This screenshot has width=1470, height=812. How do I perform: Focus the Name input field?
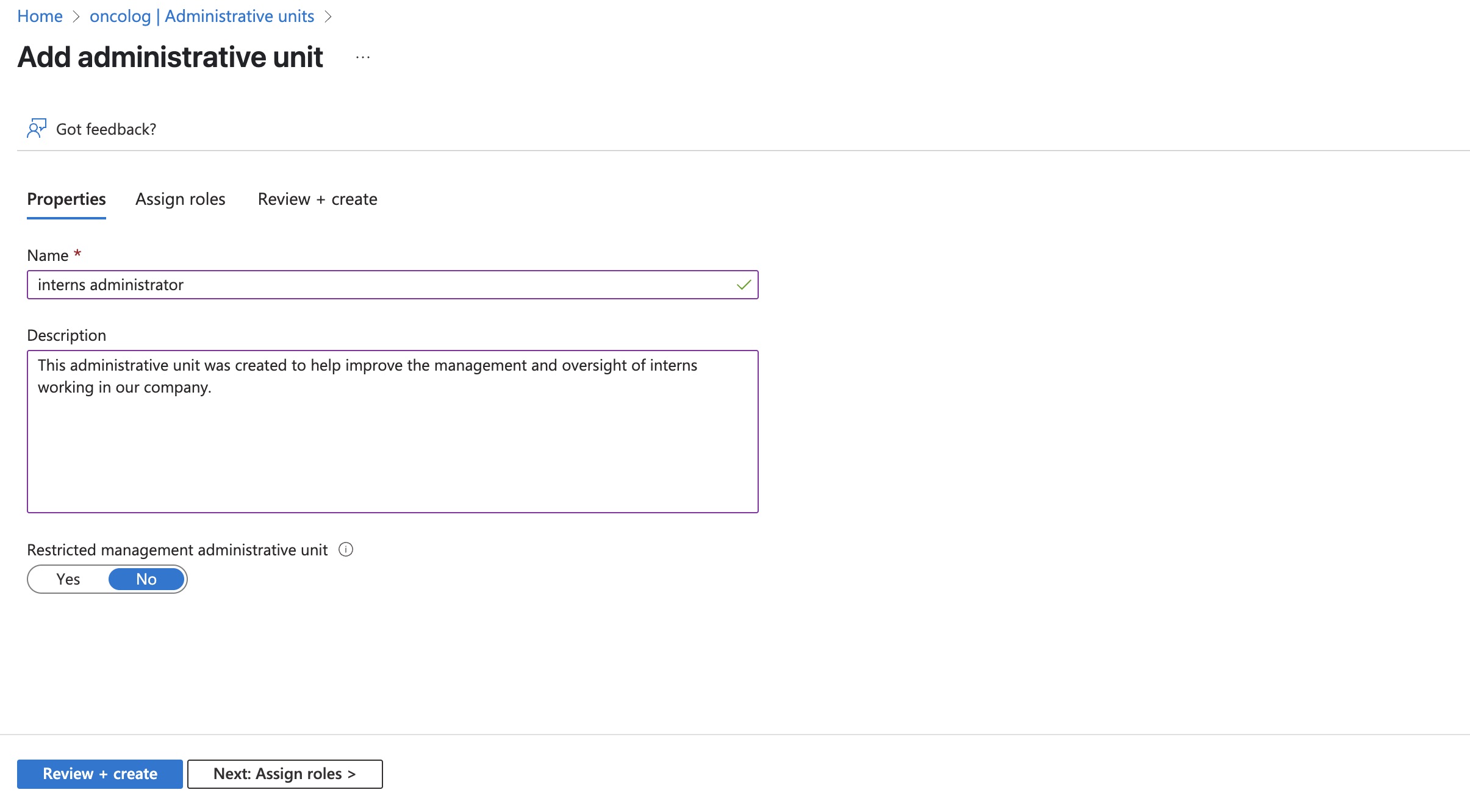393,285
